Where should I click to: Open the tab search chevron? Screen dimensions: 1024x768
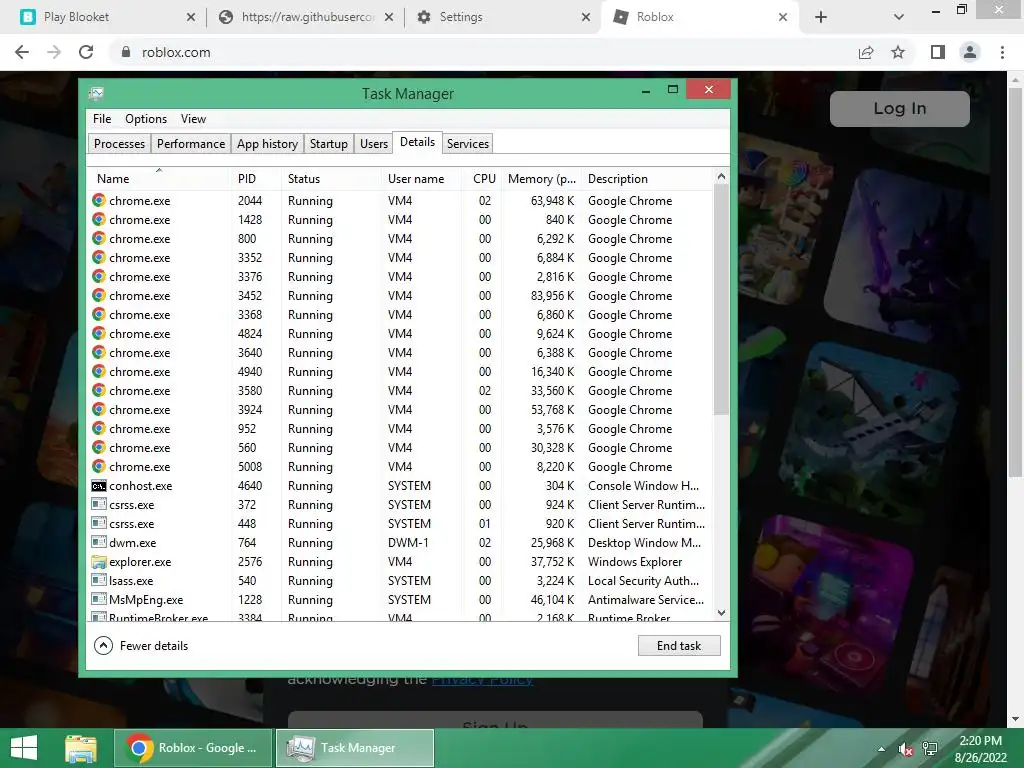[x=899, y=17]
